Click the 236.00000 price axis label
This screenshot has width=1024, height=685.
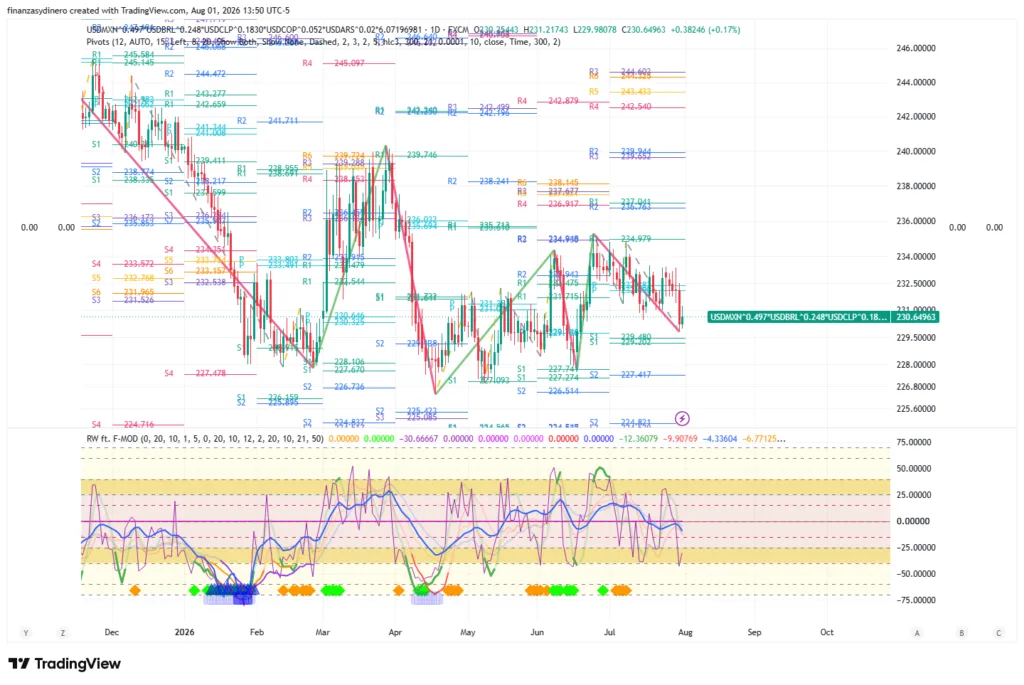click(916, 221)
